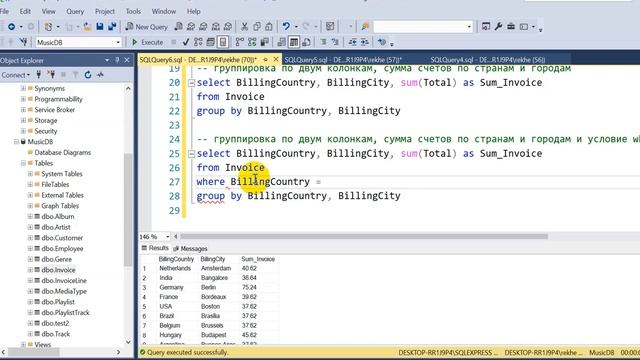Close the SQLQuery6.sql tab
Viewport: 640px width, 360px height.
pyautogui.click(x=276, y=60)
